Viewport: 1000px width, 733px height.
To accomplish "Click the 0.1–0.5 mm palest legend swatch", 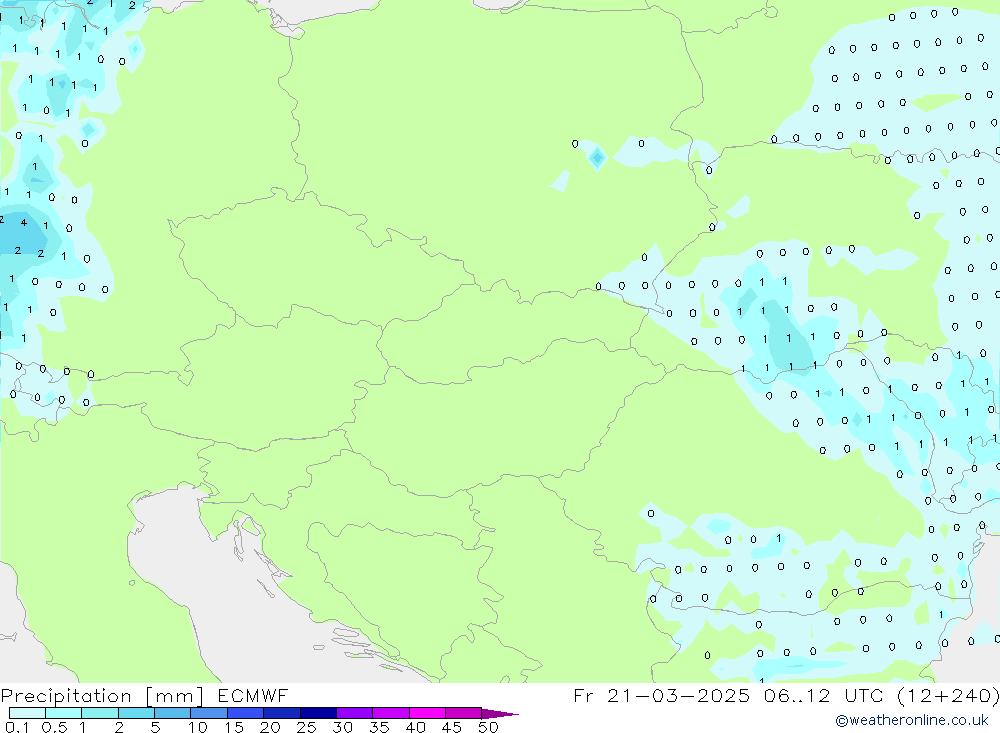I will pos(27,713).
